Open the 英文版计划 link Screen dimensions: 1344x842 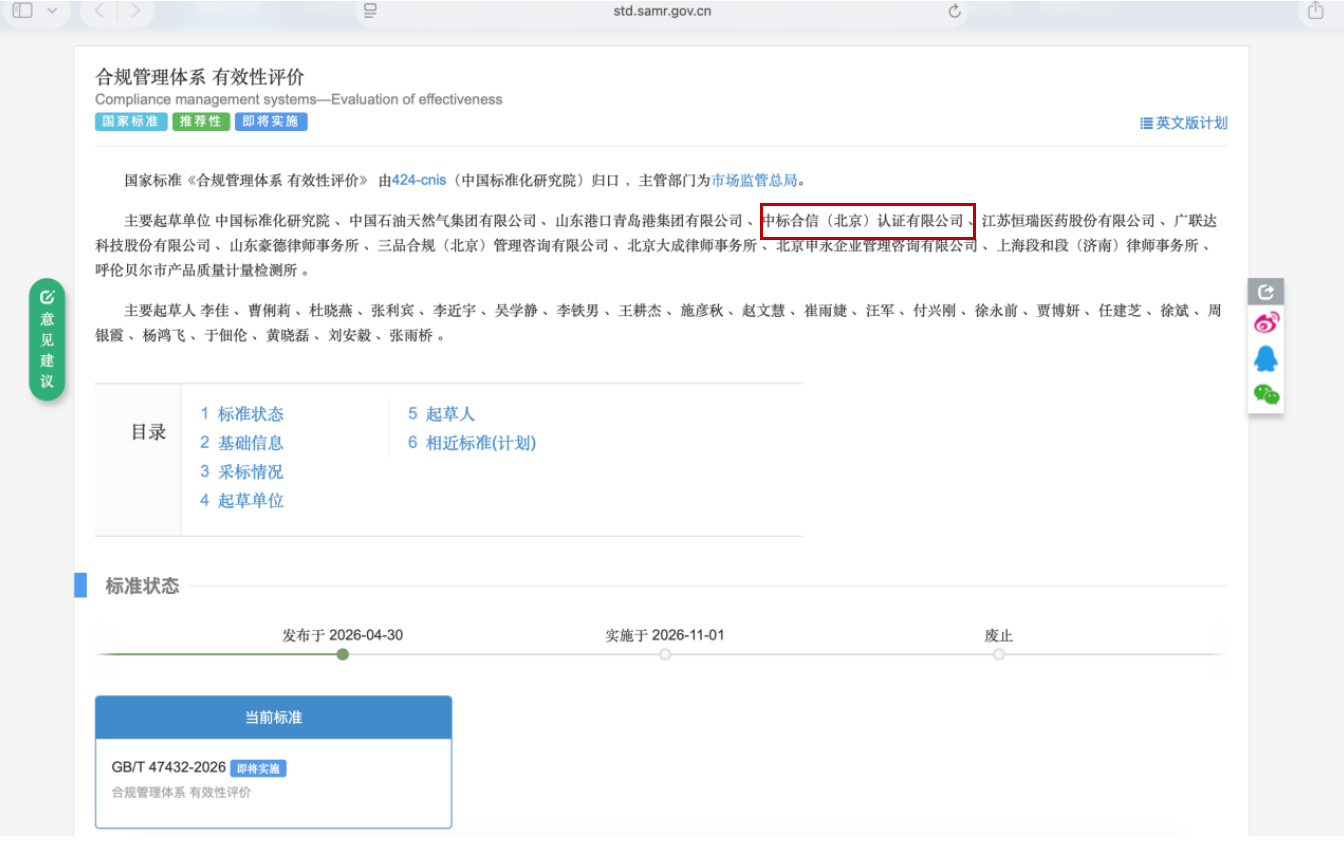click(1184, 123)
